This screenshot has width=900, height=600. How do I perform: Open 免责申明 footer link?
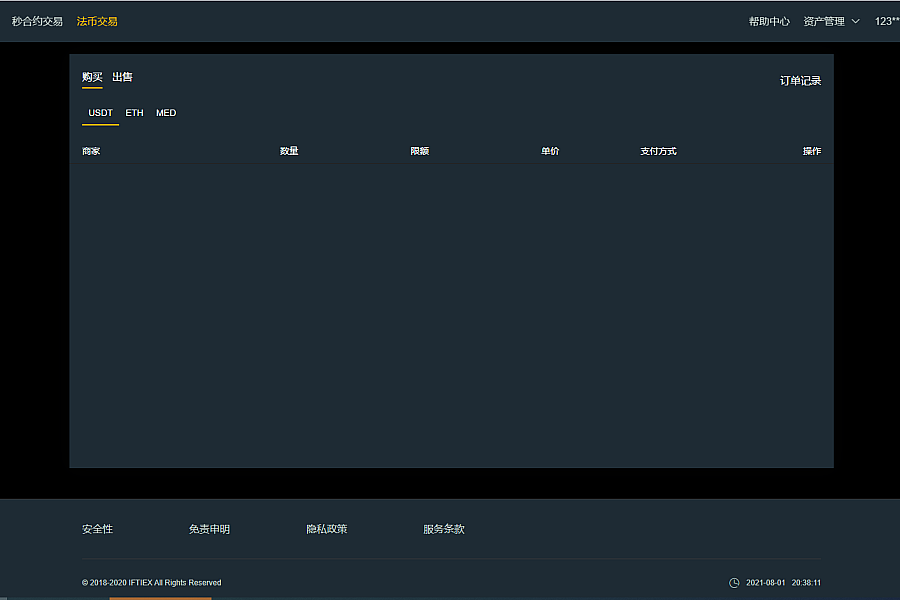(x=209, y=529)
